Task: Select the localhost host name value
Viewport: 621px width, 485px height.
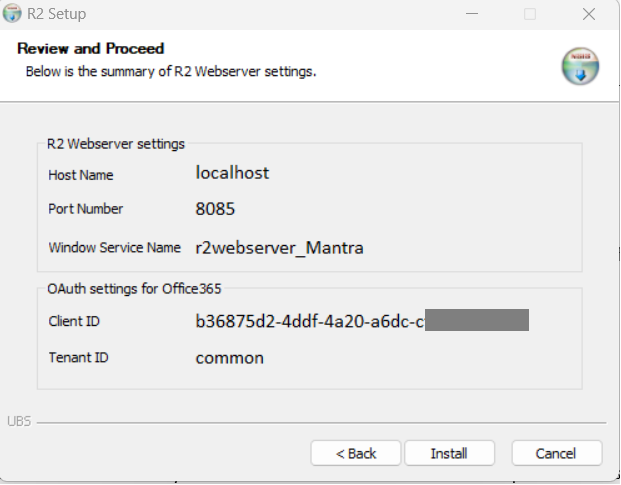Action: 232,173
